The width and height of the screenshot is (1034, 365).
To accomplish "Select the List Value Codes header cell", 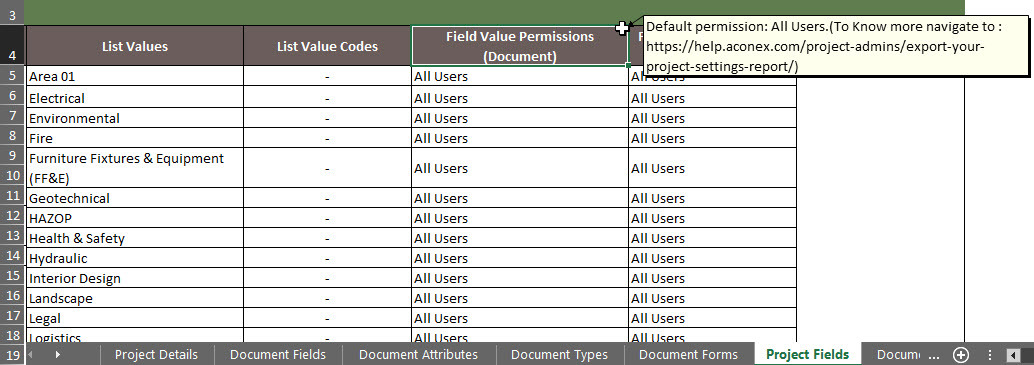I will (x=327, y=46).
